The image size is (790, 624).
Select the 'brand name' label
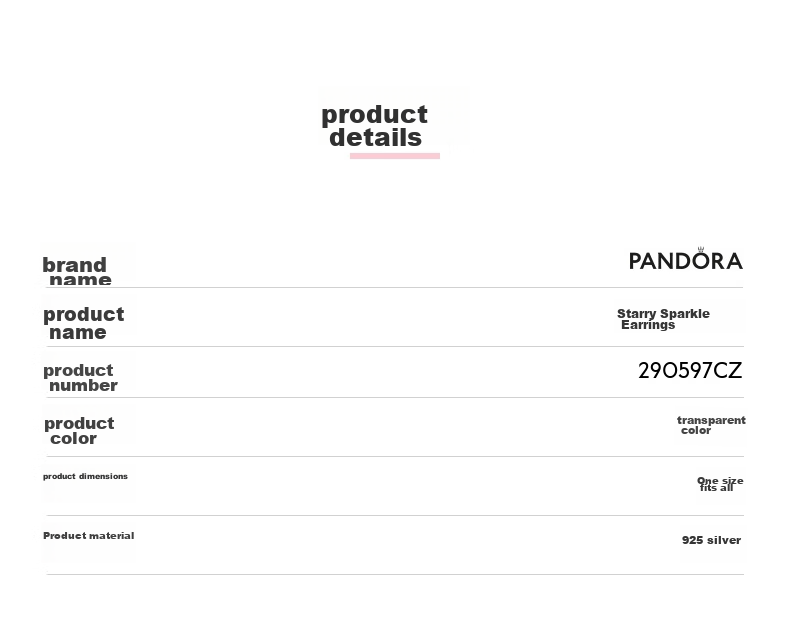77,271
